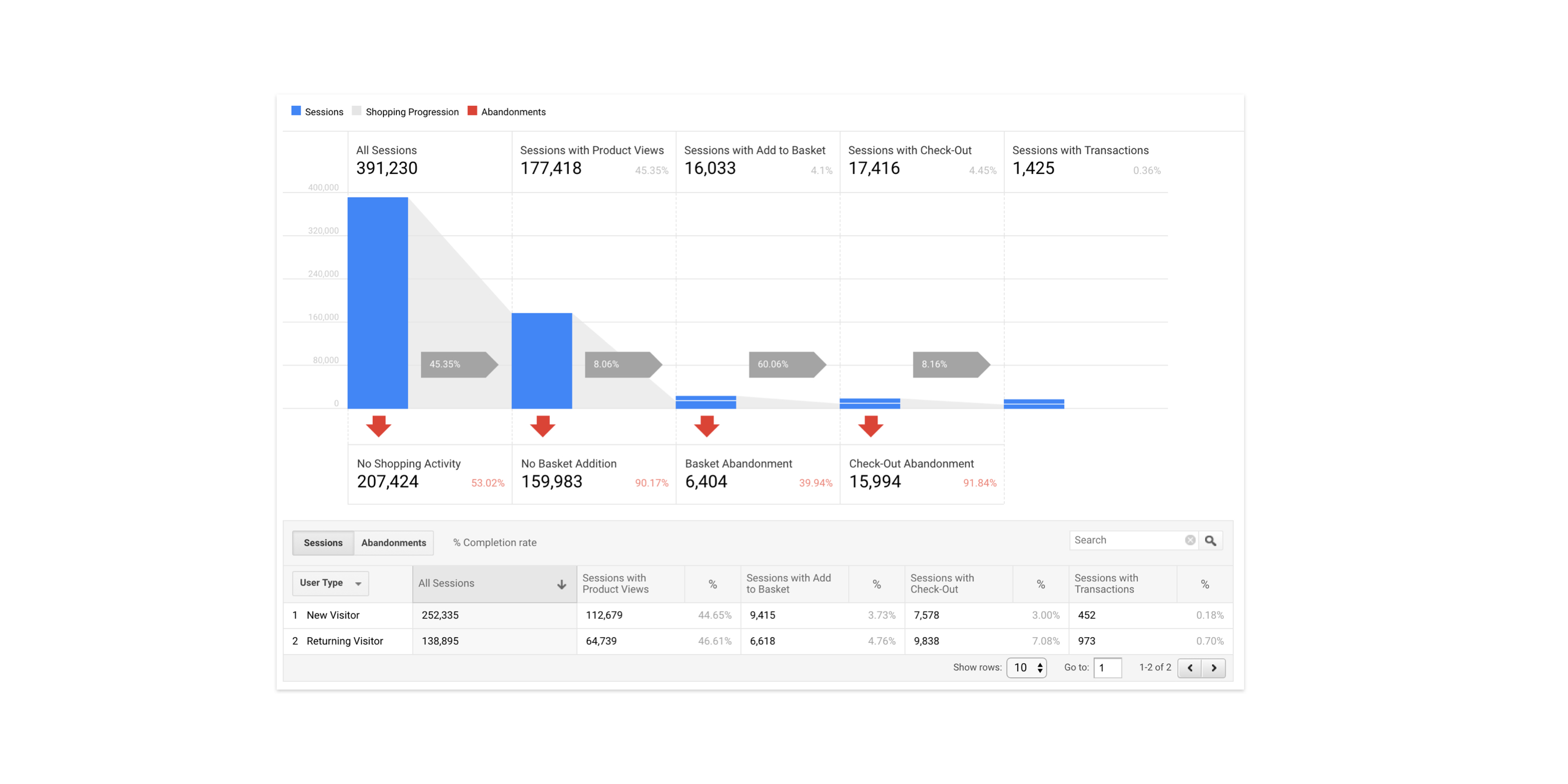Click the Basket Abandonment red arrow
This screenshot has height=784, width=1568.
[x=706, y=426]
